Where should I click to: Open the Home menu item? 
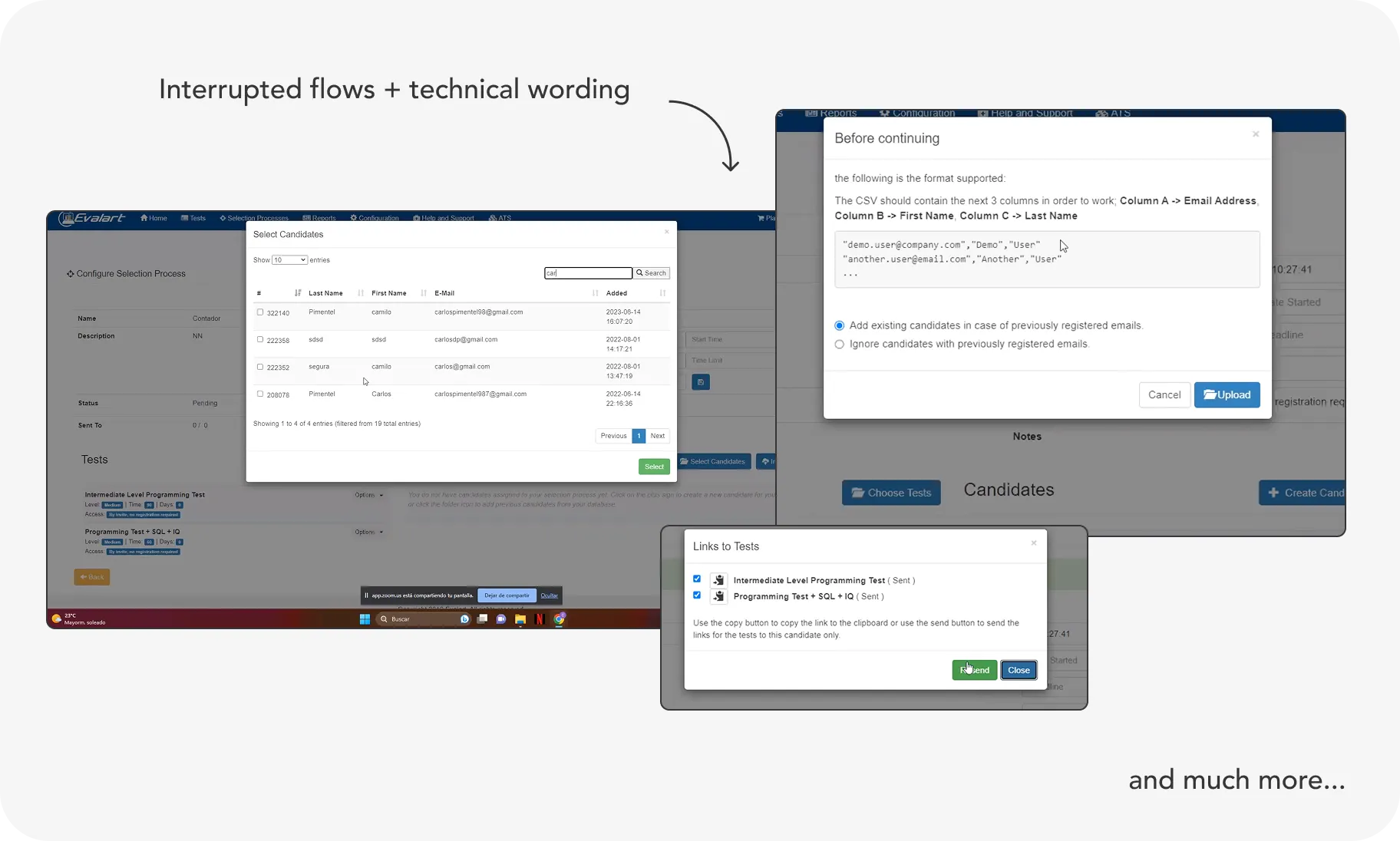(x=154, y=218)
